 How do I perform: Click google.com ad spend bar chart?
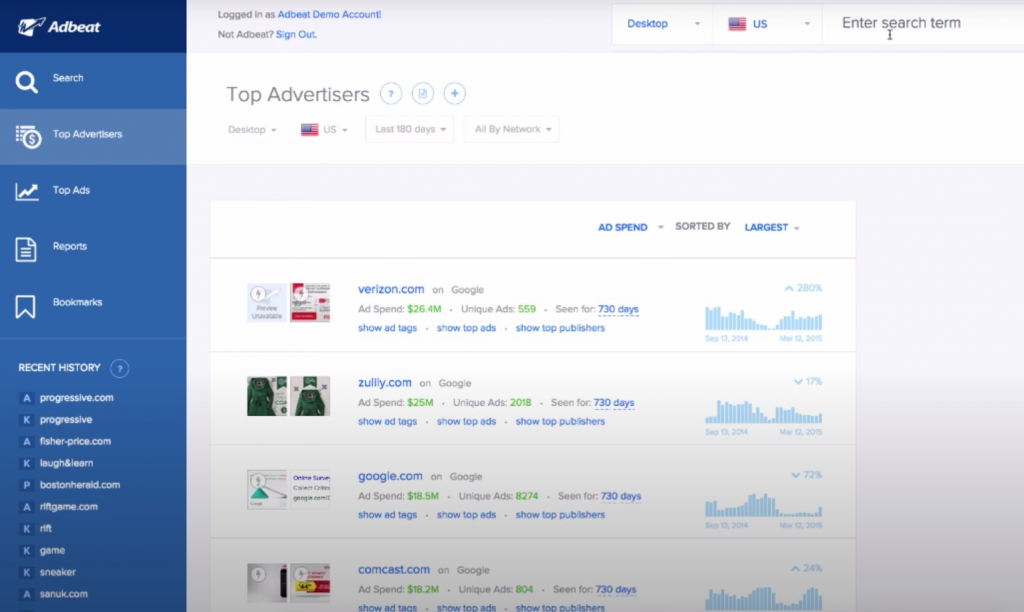(x=763, y=505)
